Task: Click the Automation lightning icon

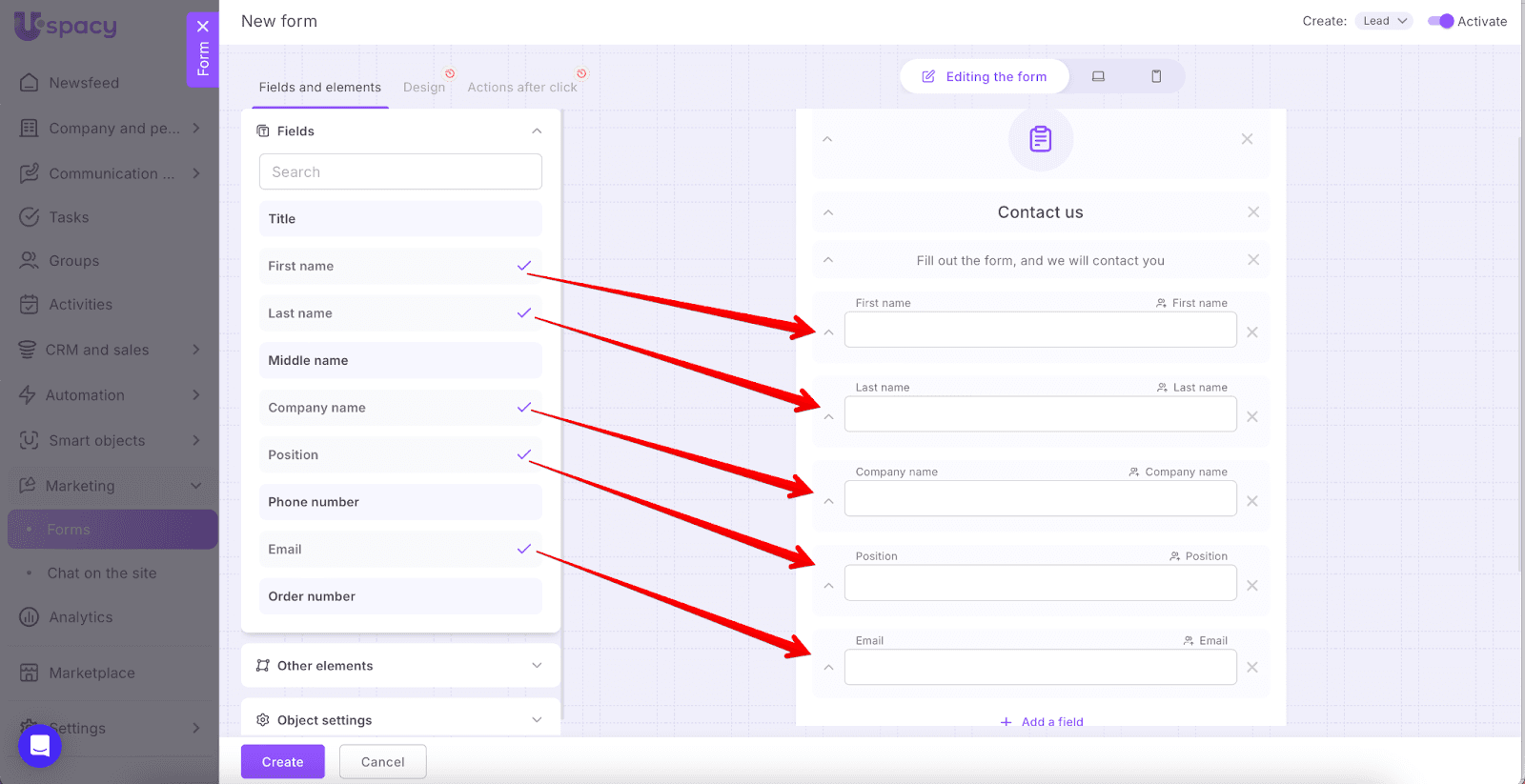Action: pos(28,395)
